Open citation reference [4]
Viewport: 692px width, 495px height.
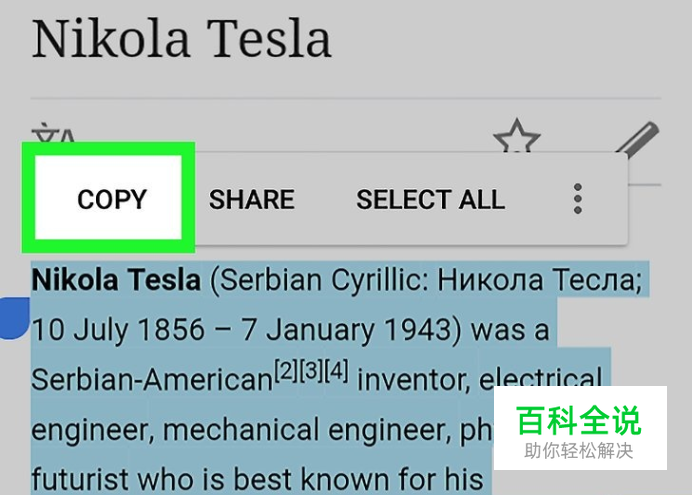coord(336,371)
